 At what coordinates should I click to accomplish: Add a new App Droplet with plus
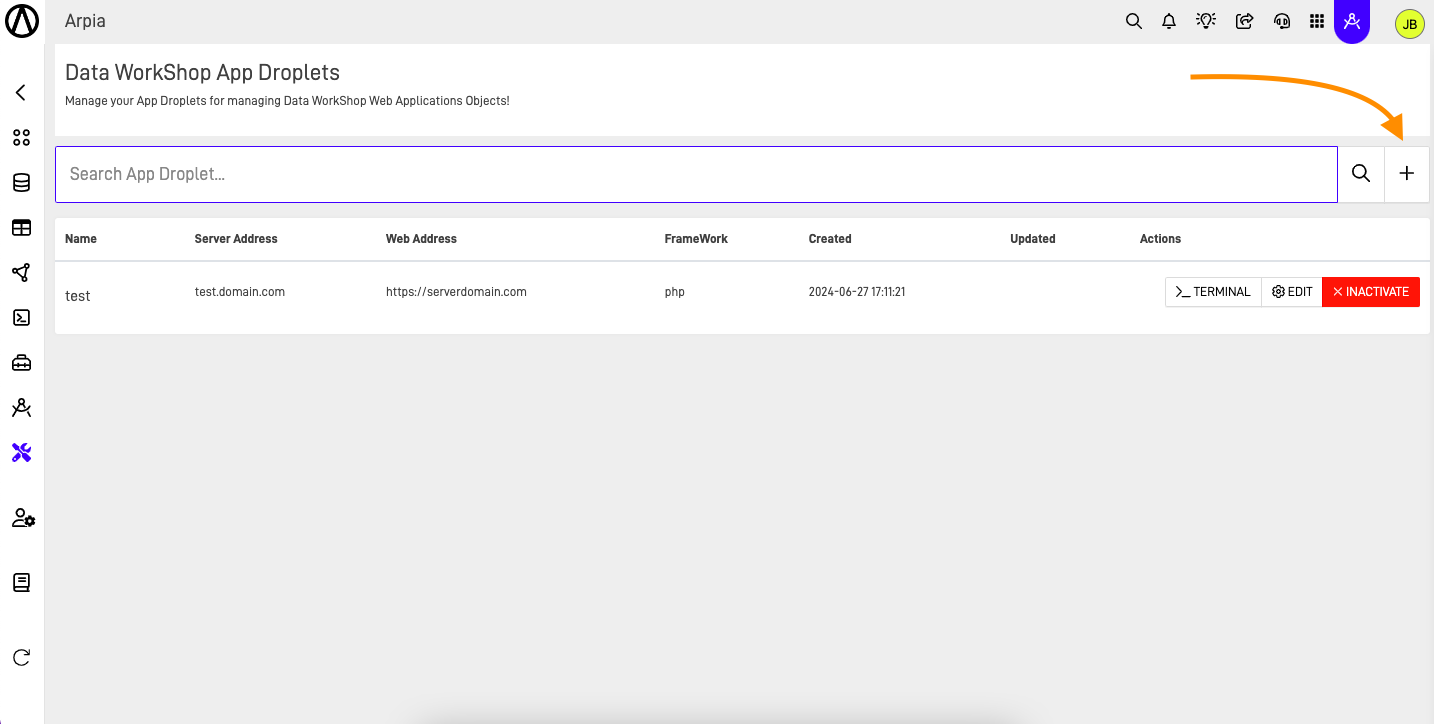[1407, 174]
